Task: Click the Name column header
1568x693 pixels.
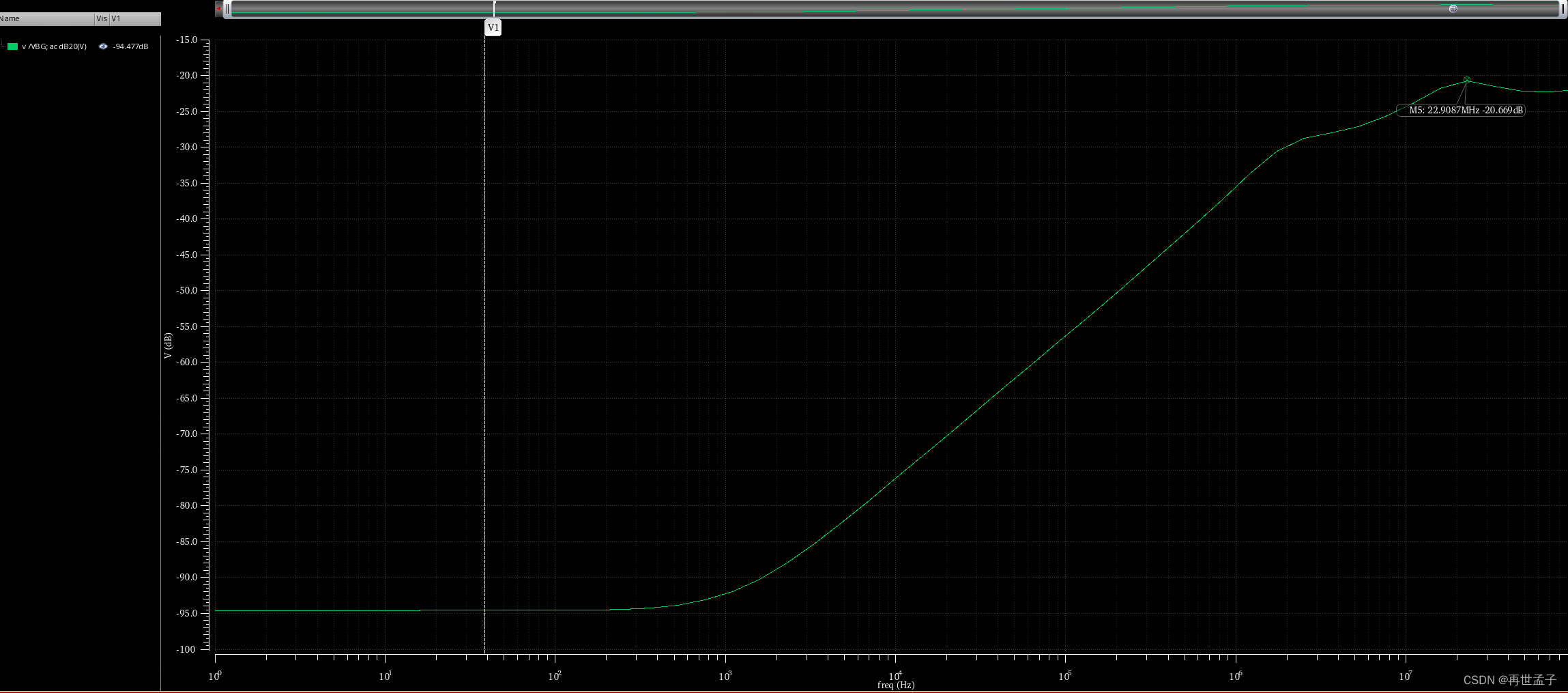Action: 47,18
